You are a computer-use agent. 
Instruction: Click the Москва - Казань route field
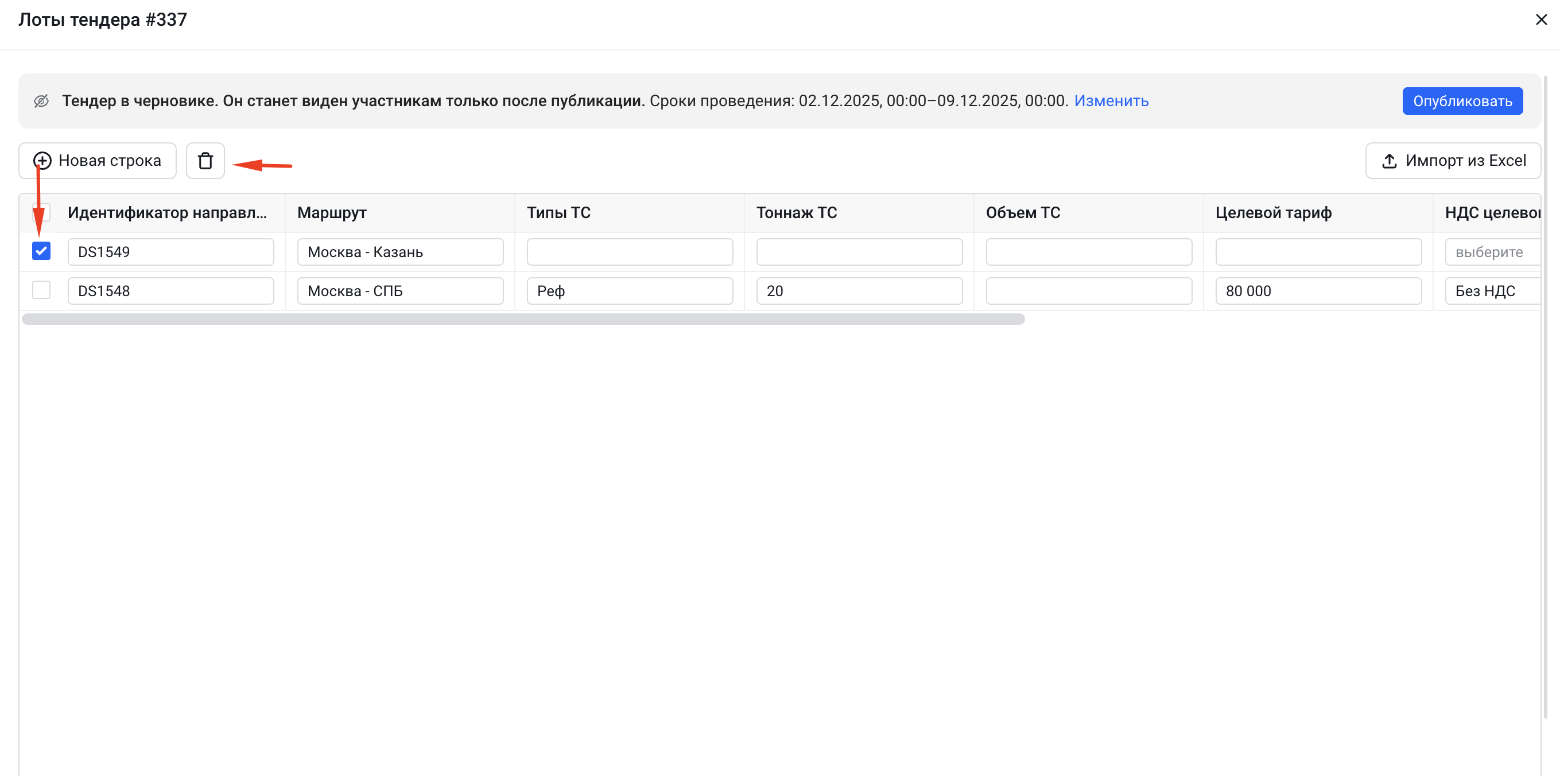point(399,253)
